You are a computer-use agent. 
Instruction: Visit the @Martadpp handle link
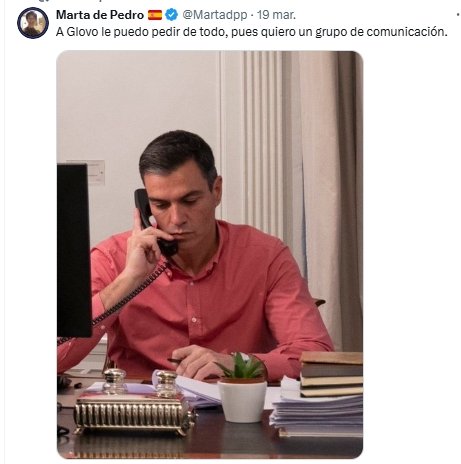tap(215, 15)
